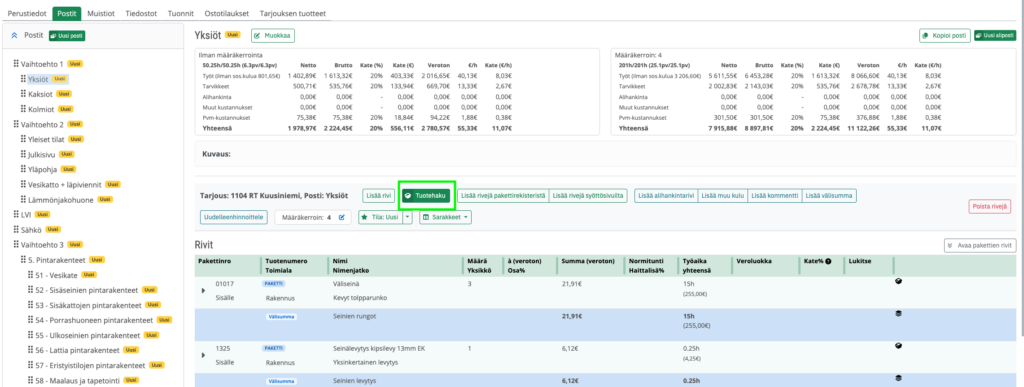Image resolution: width=1024 pixels, height=387 pixels.
Task: Expand package row 01017 Väliseinä
Action: coord(203,290)
